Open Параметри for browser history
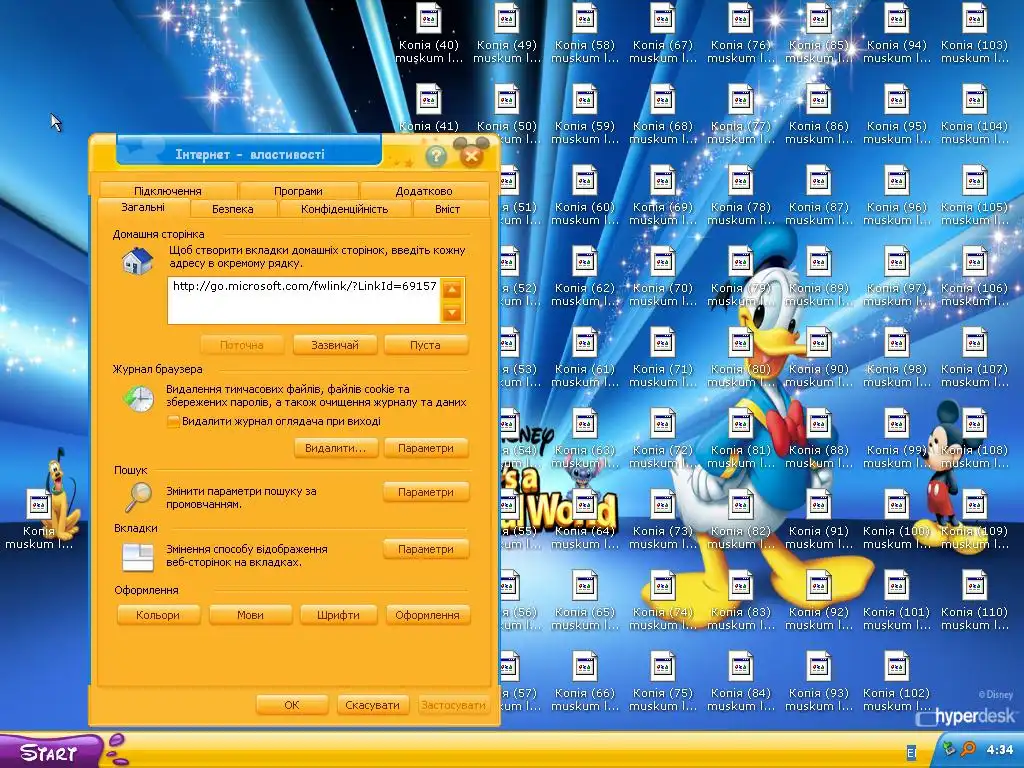 pos(426,448)
